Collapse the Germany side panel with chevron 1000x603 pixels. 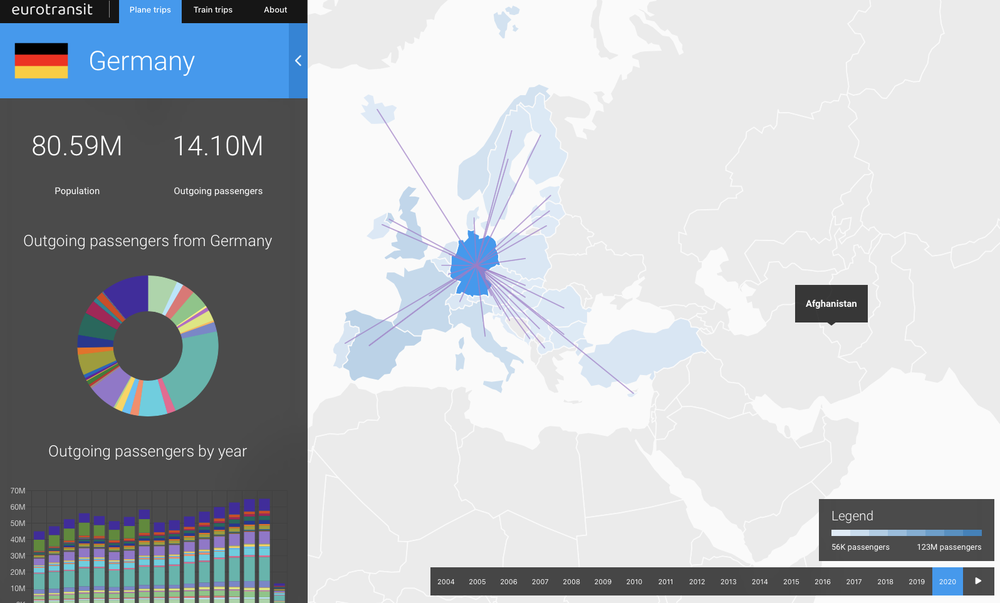298,61
